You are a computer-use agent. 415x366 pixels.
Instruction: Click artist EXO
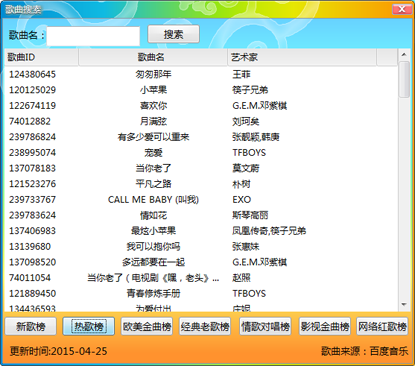(242, 200)
